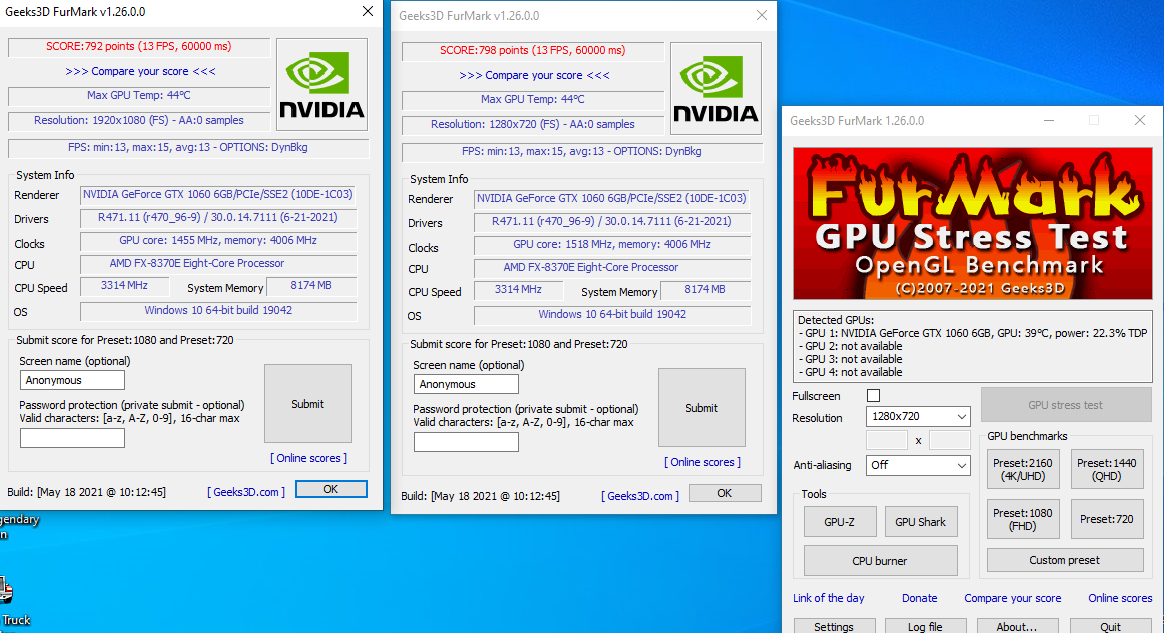Screen dimensions: 1164x633
Task: Click password field in middle score window
Action: click(x=466, y=442)
